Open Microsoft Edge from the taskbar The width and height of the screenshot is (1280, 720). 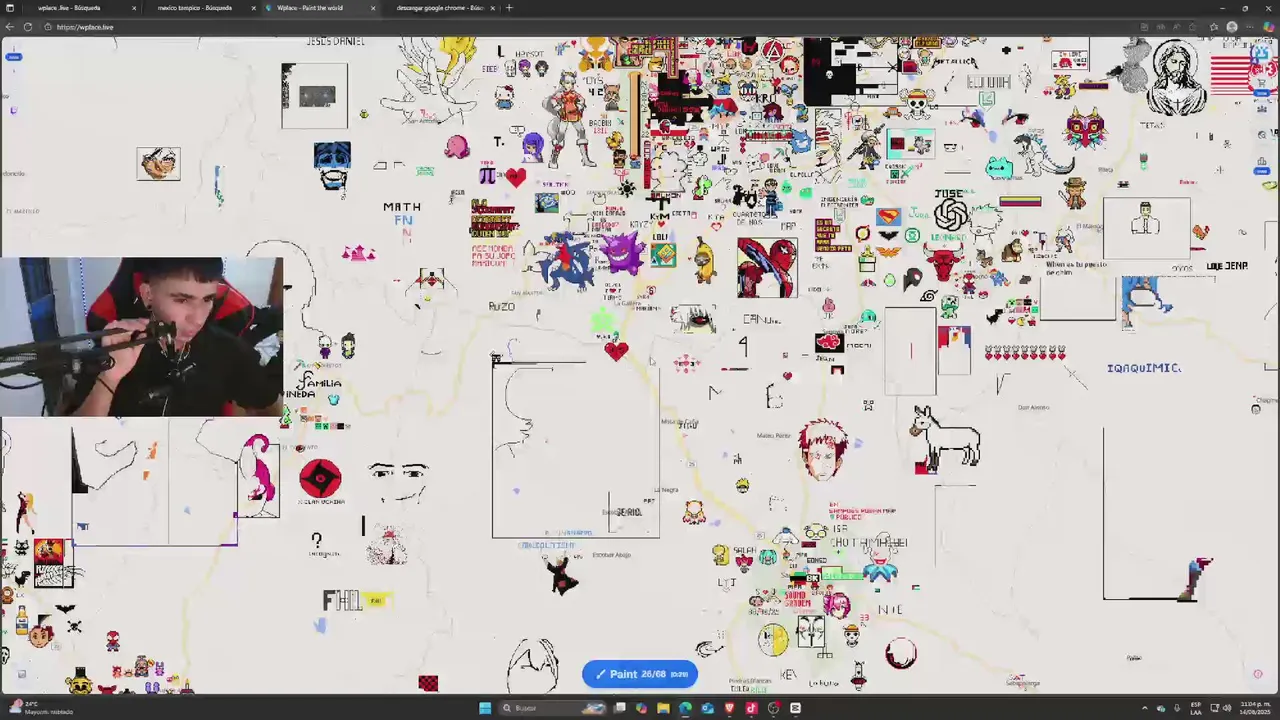(x=685, y=708)
